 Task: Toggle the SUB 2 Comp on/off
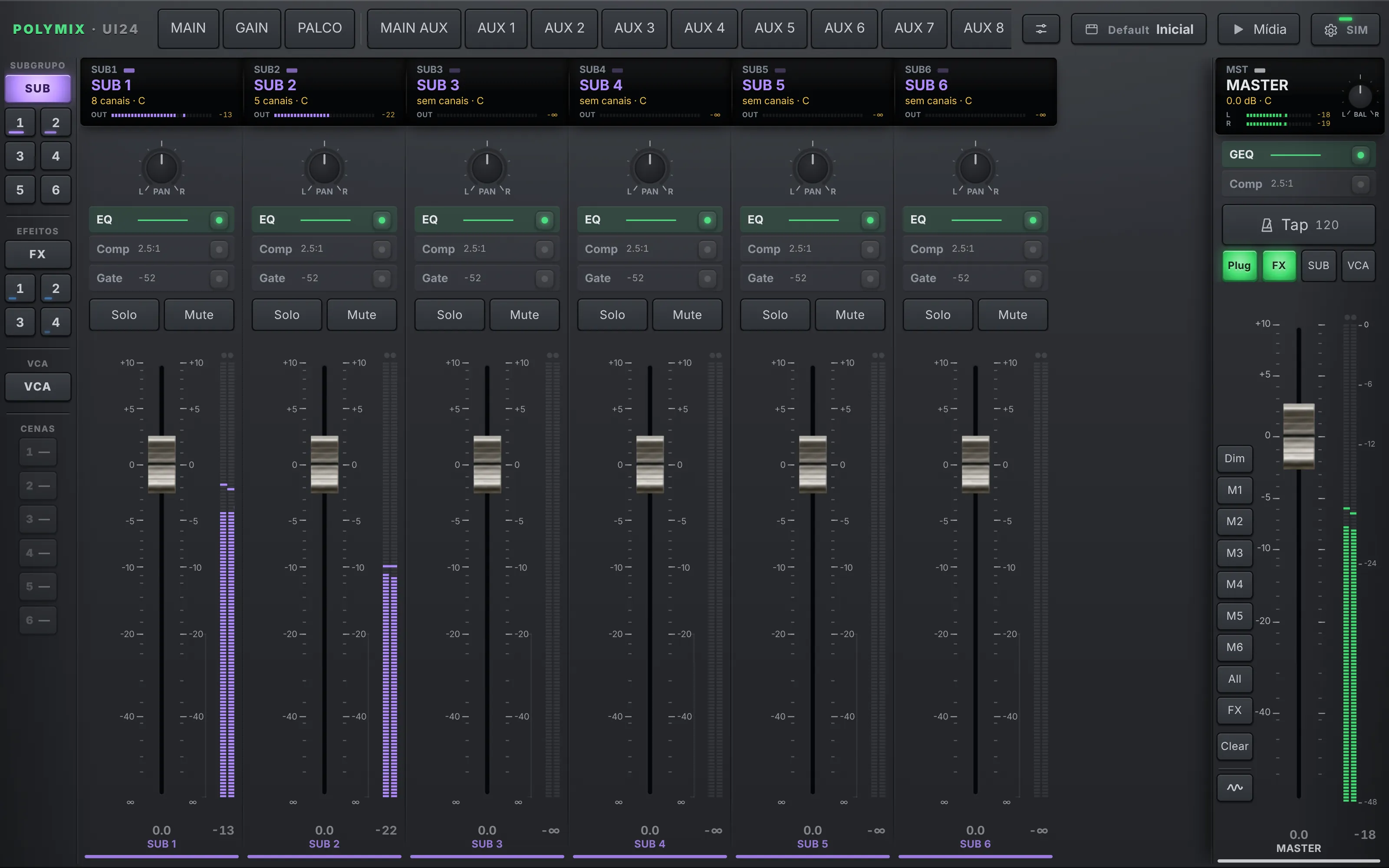tap(382, 249)
